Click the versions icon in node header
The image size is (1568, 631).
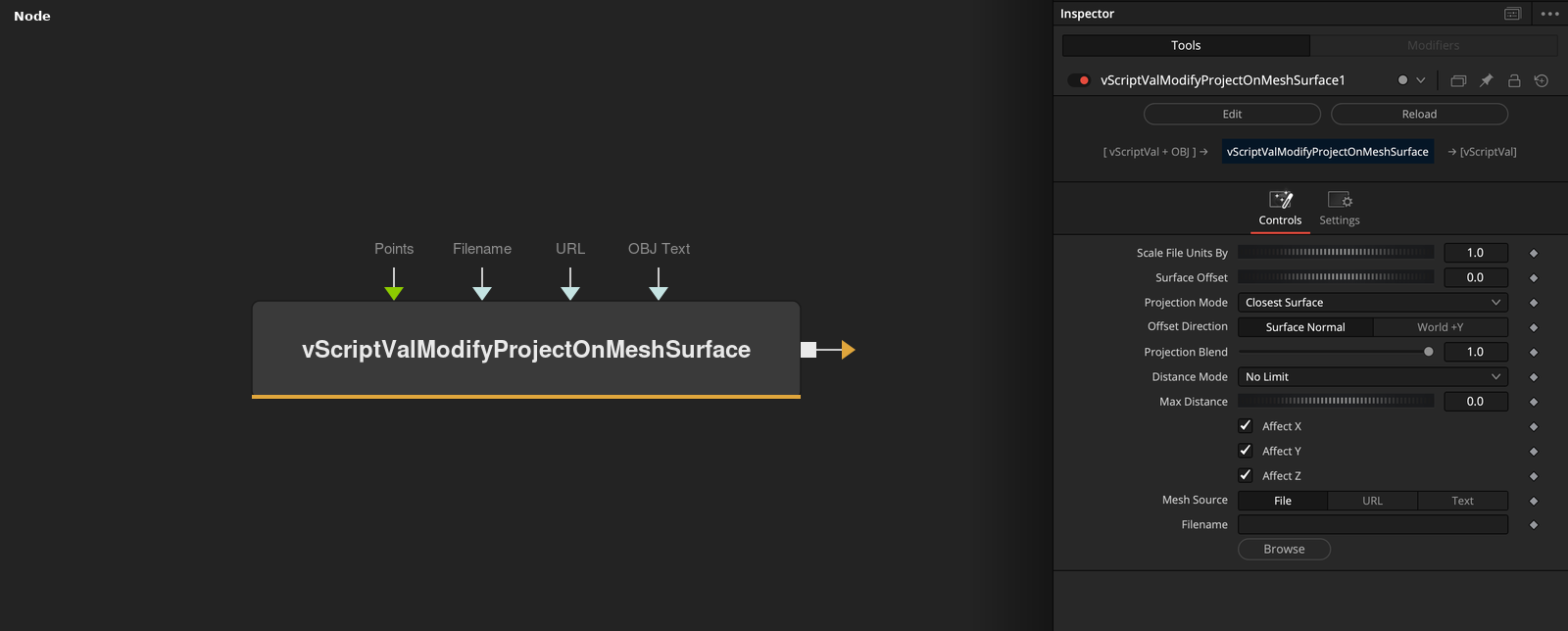point(1458,80)
